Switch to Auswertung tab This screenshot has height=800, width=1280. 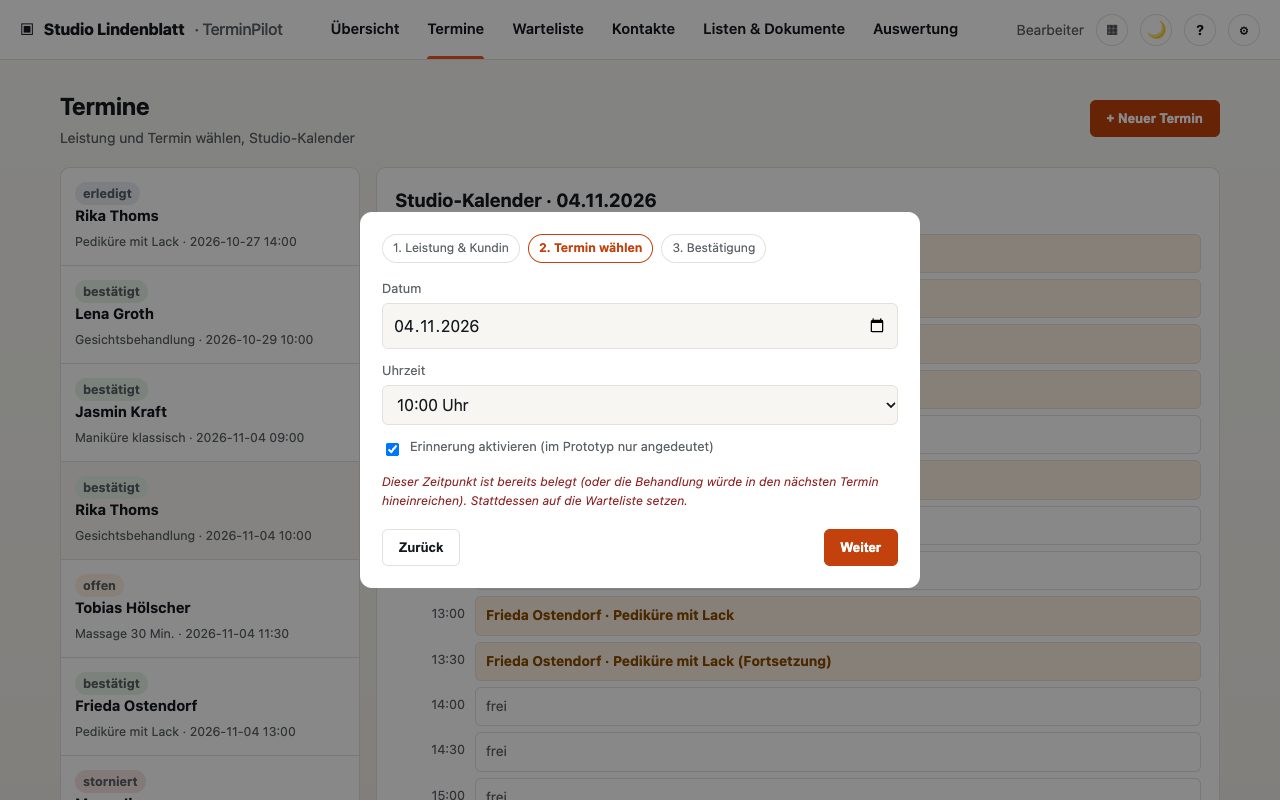tap(915, 30)
